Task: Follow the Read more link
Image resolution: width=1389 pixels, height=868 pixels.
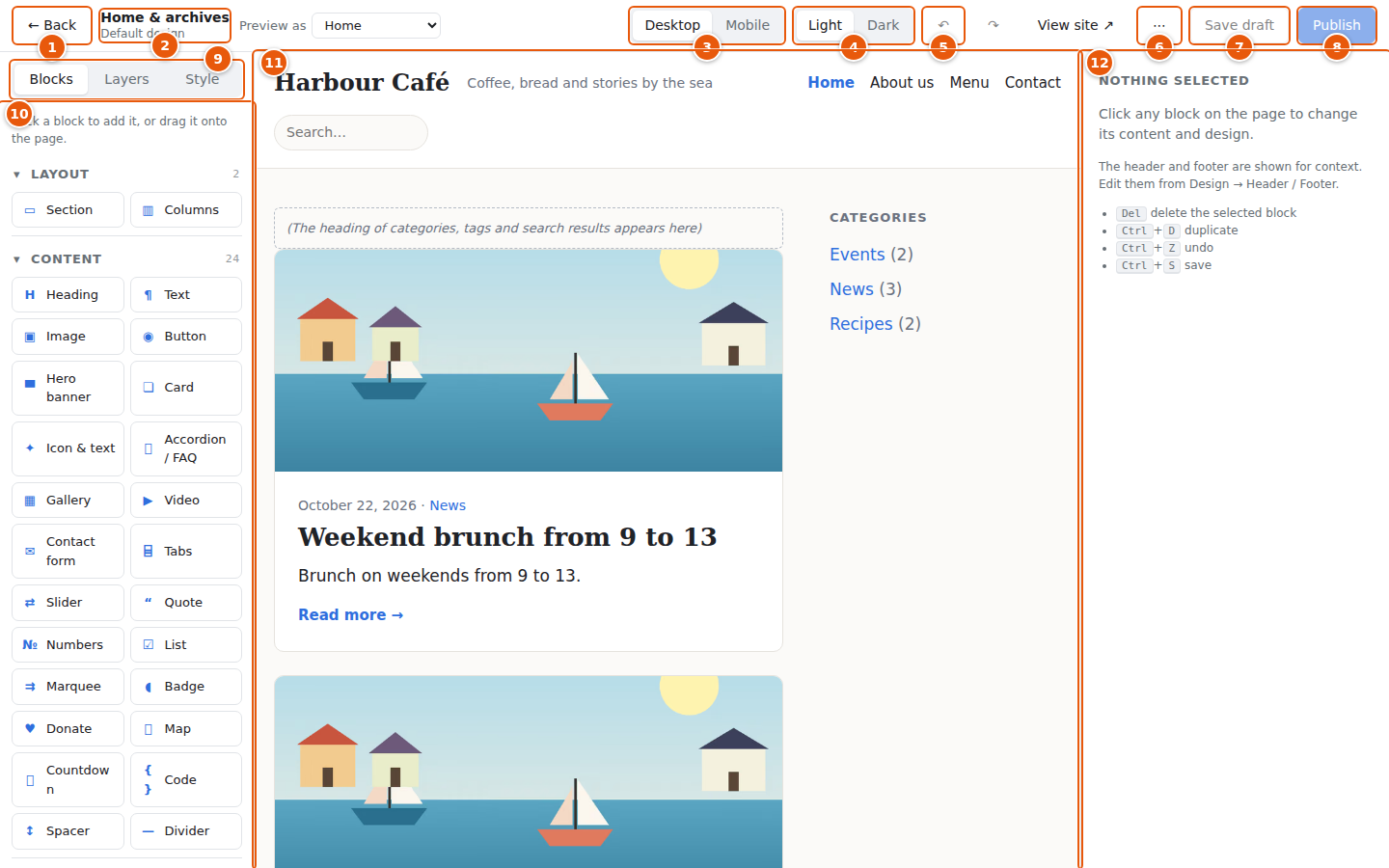Action: click(x=350, y=615)
